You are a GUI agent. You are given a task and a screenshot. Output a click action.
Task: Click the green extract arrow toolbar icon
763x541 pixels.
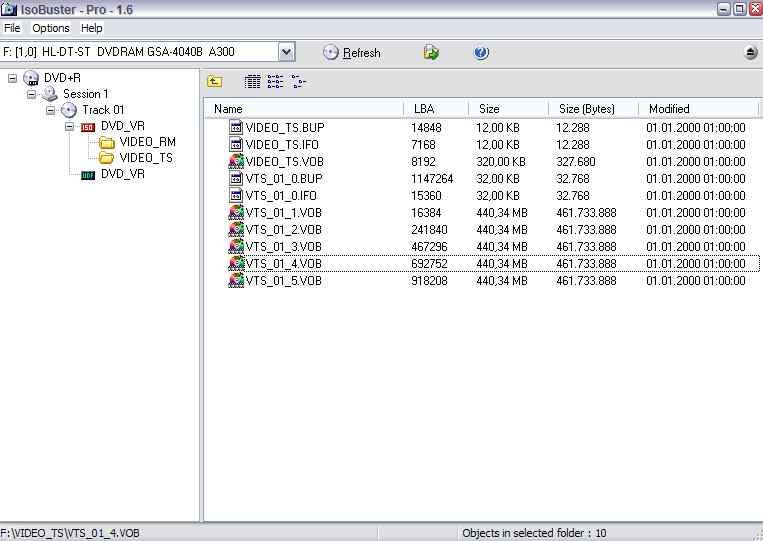coord(431,53)
